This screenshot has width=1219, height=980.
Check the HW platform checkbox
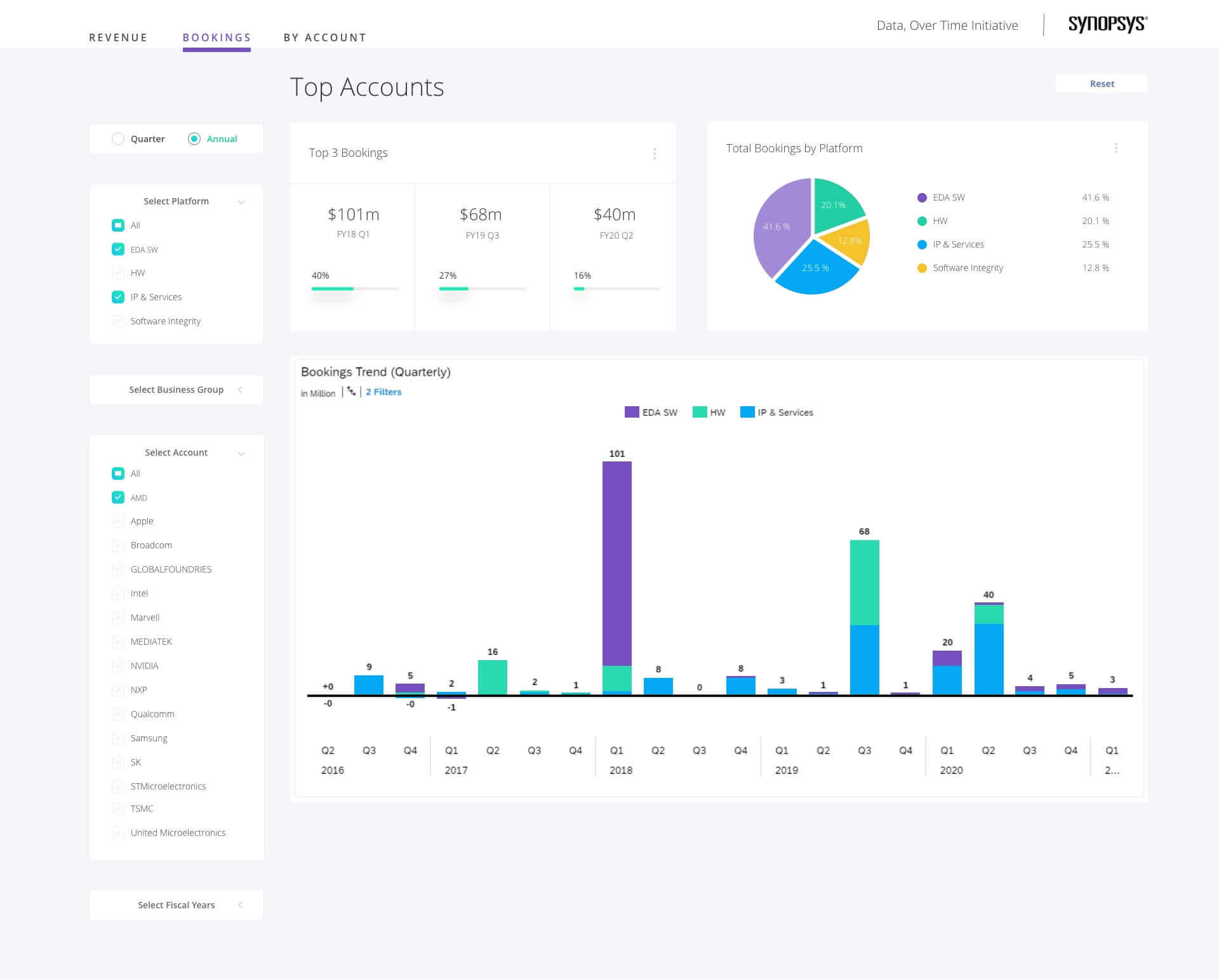(x=118, y=273)
